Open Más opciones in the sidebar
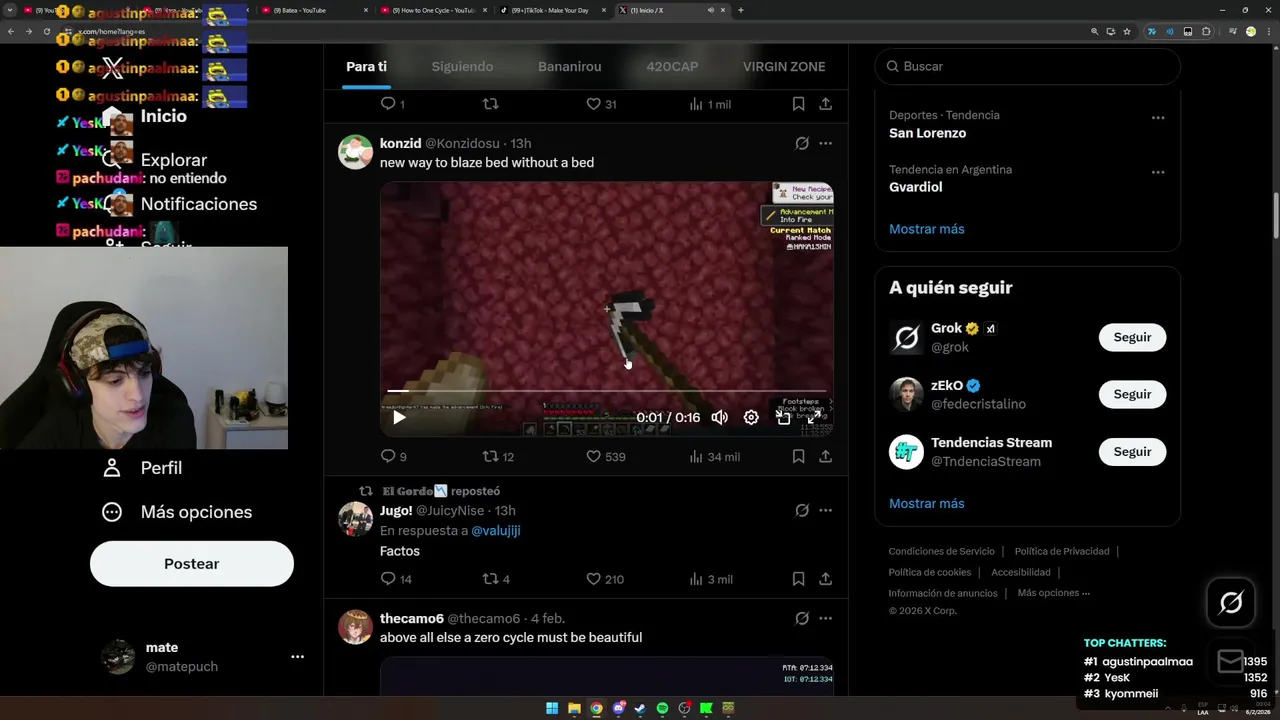 [177, 512]
